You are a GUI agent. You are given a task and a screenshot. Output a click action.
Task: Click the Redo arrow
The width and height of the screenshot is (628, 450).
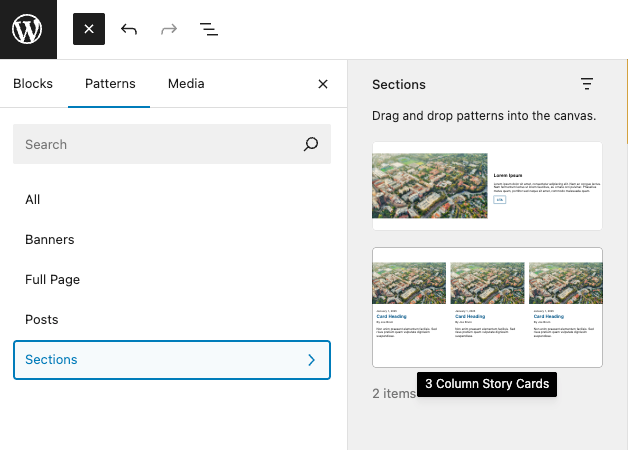(x=169, y=29)
